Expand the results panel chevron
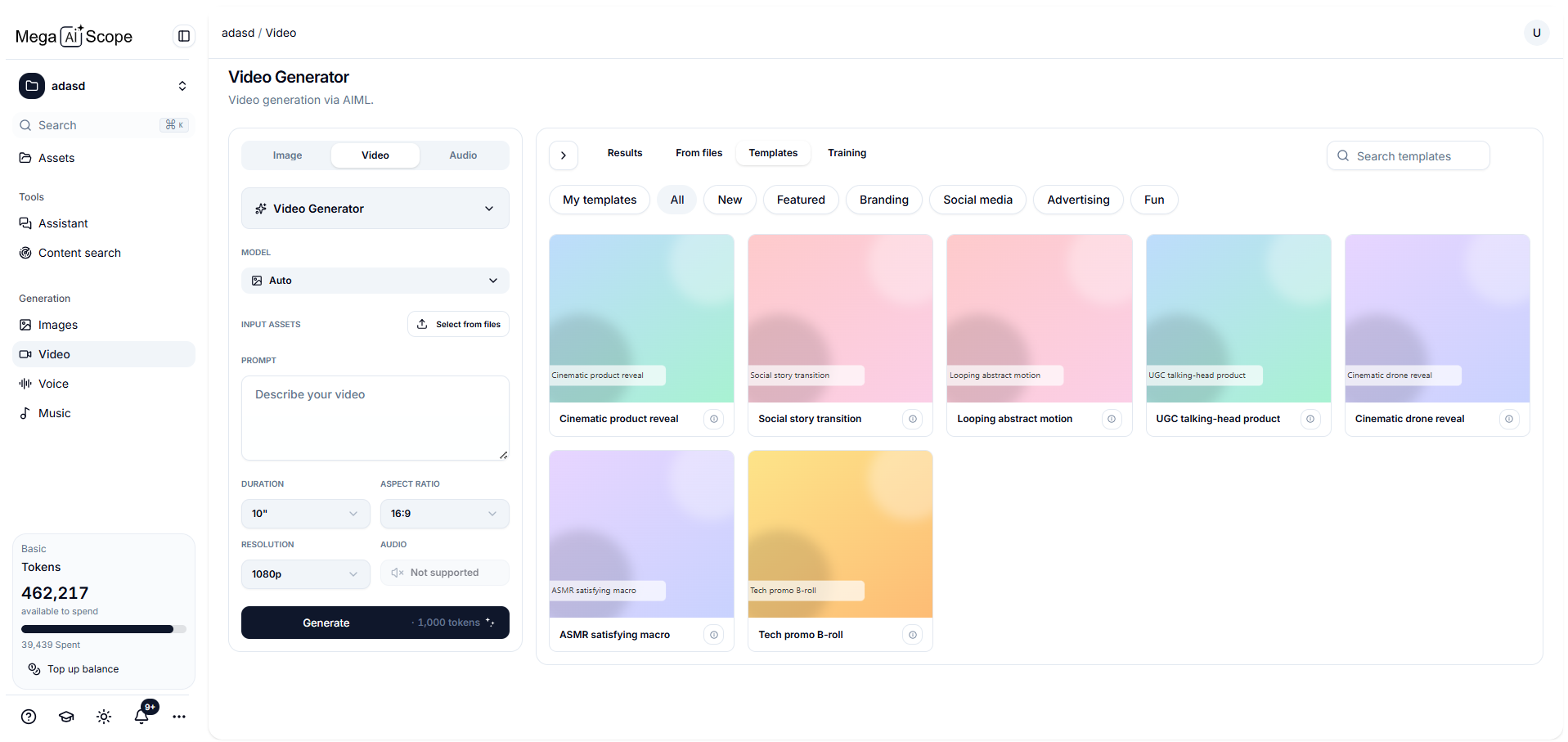Image resolution: width=1568 pixels, height=742 pixels. pos(564,155)
